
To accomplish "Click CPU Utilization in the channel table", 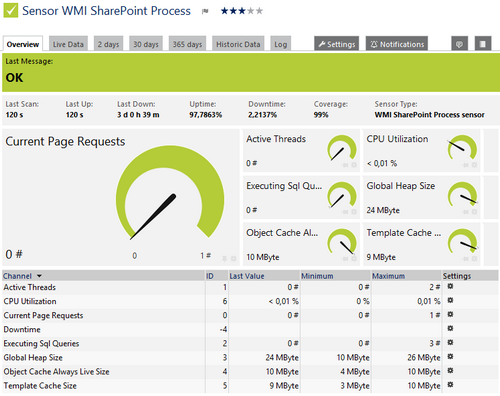I will coord(30,301).
